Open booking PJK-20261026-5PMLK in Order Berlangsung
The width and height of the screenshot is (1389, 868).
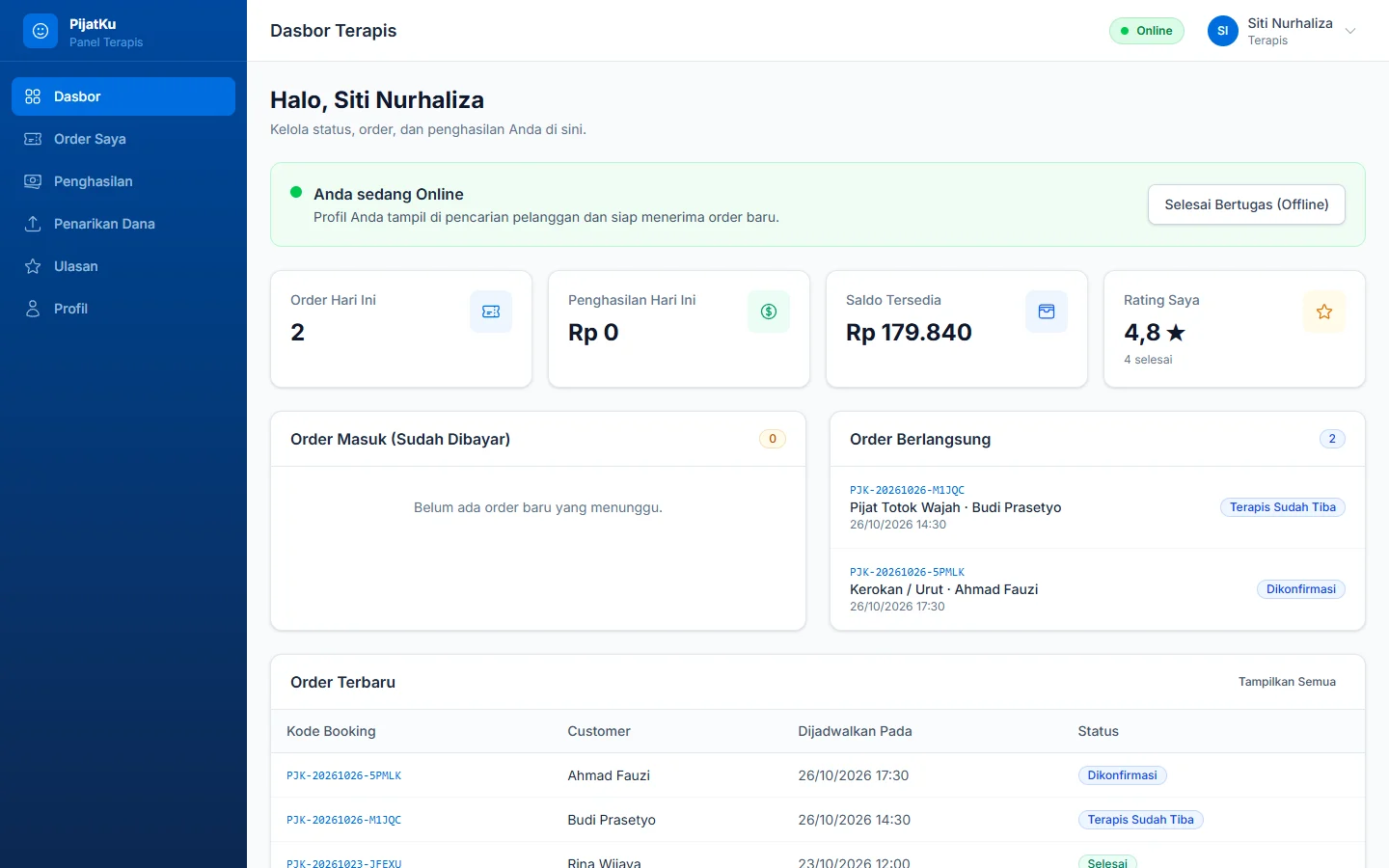point(907,572)
